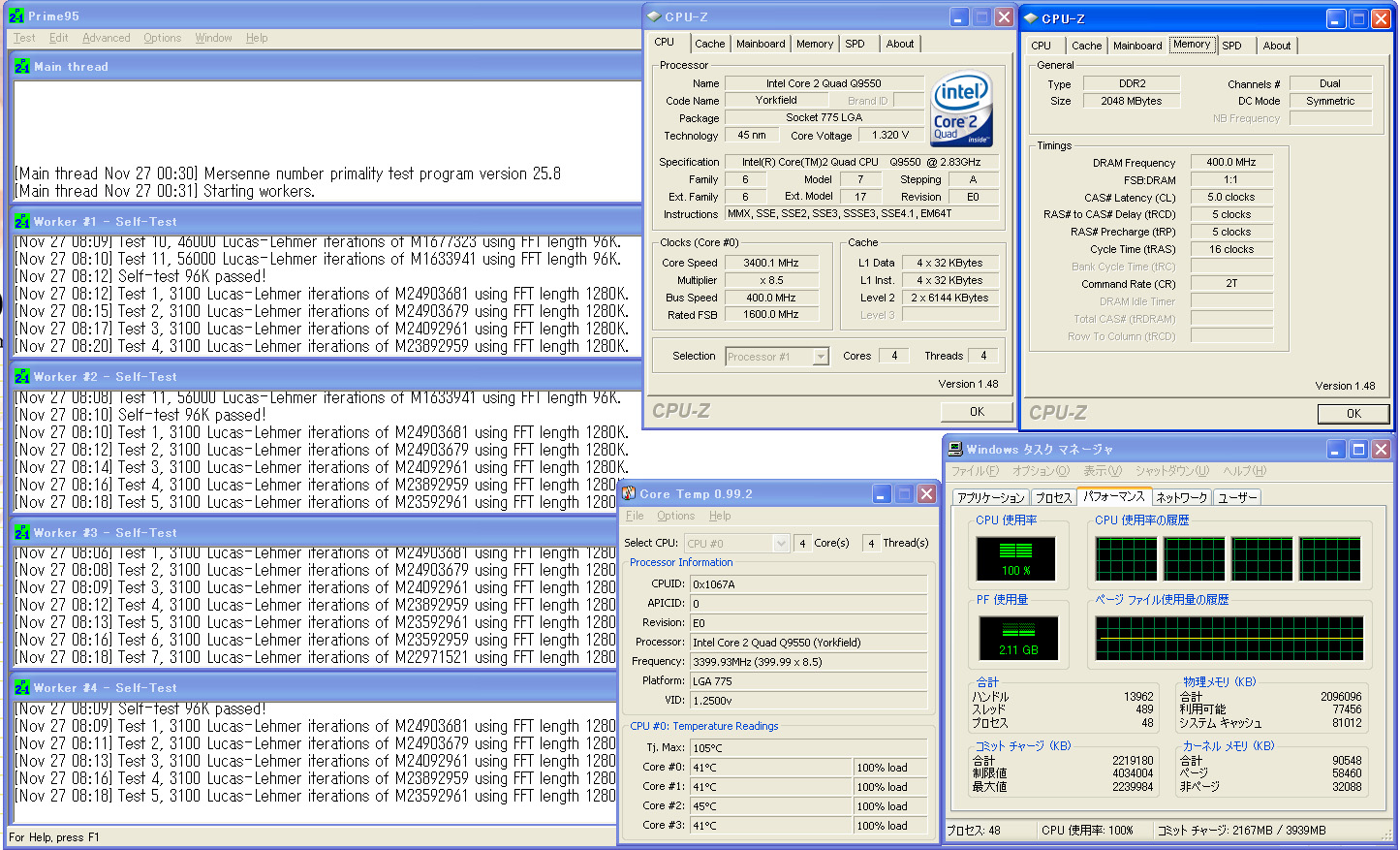Screen dimensions: 1400x850
Task: Open the Test menu in Prime95
Action: click(24, 38)
